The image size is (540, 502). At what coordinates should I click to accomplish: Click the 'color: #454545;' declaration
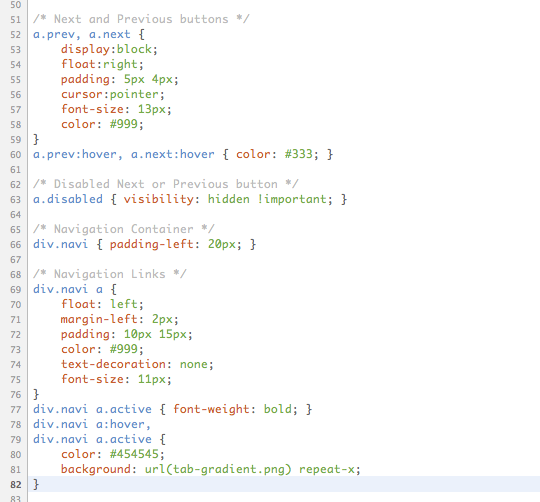pos(113,454)
